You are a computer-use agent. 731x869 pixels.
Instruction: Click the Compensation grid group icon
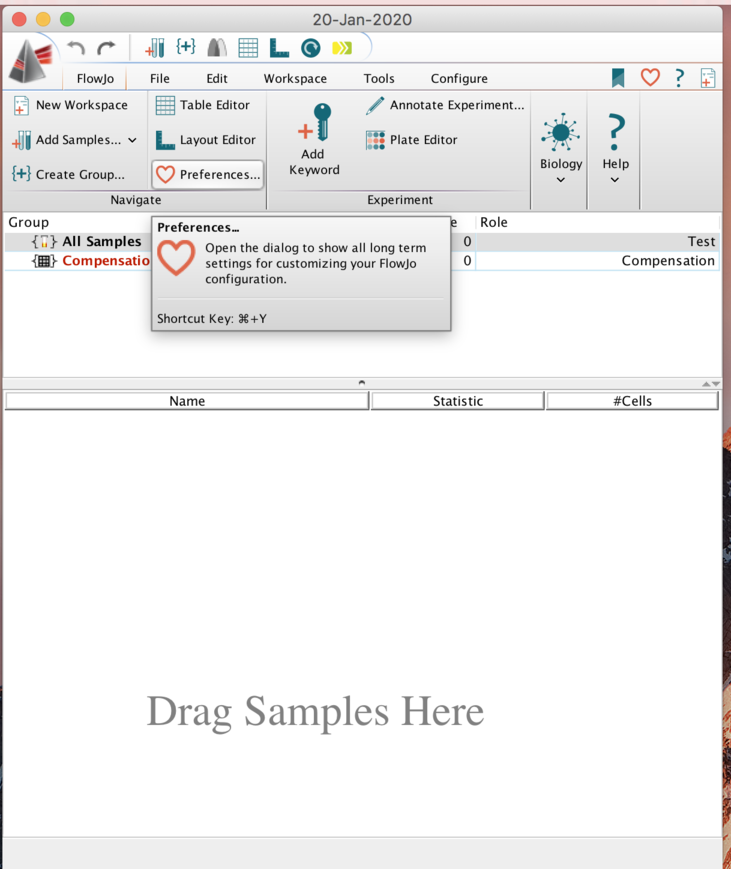pyautogui.click(x=44, y=261)
